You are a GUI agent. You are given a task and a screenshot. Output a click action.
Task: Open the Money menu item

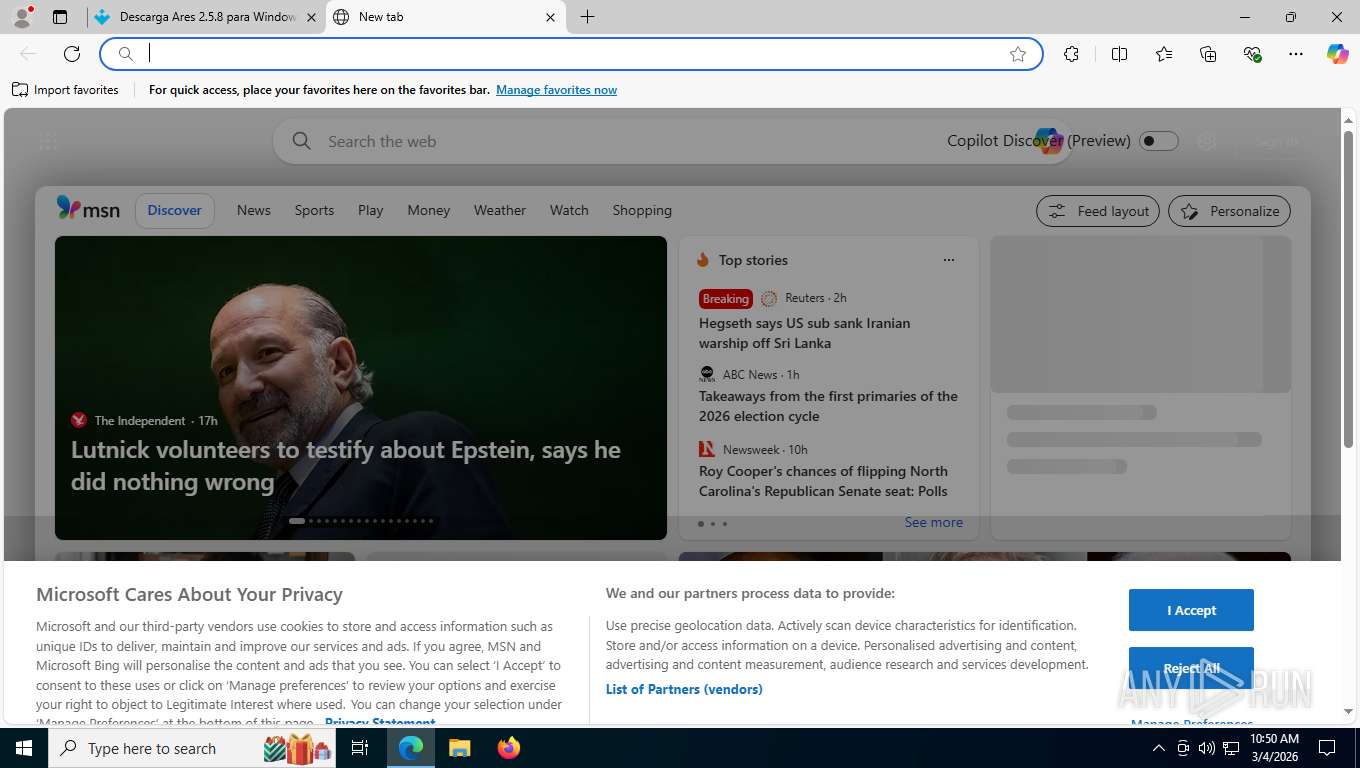[x=429, y=210]
